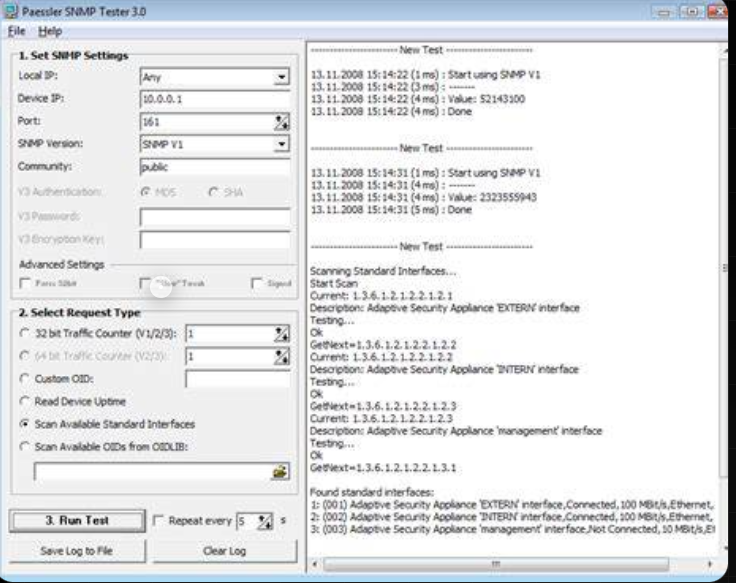Click the log's left scroll arrow
Viewport: 736px width, 583px height.
314,564
